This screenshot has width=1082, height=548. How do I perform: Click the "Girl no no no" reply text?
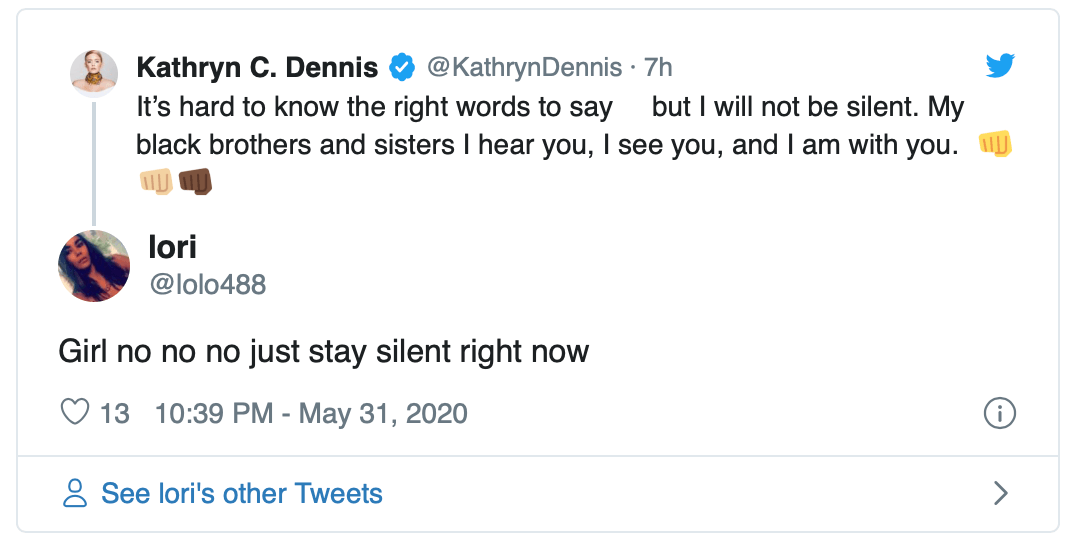click(x=323, y=352)
